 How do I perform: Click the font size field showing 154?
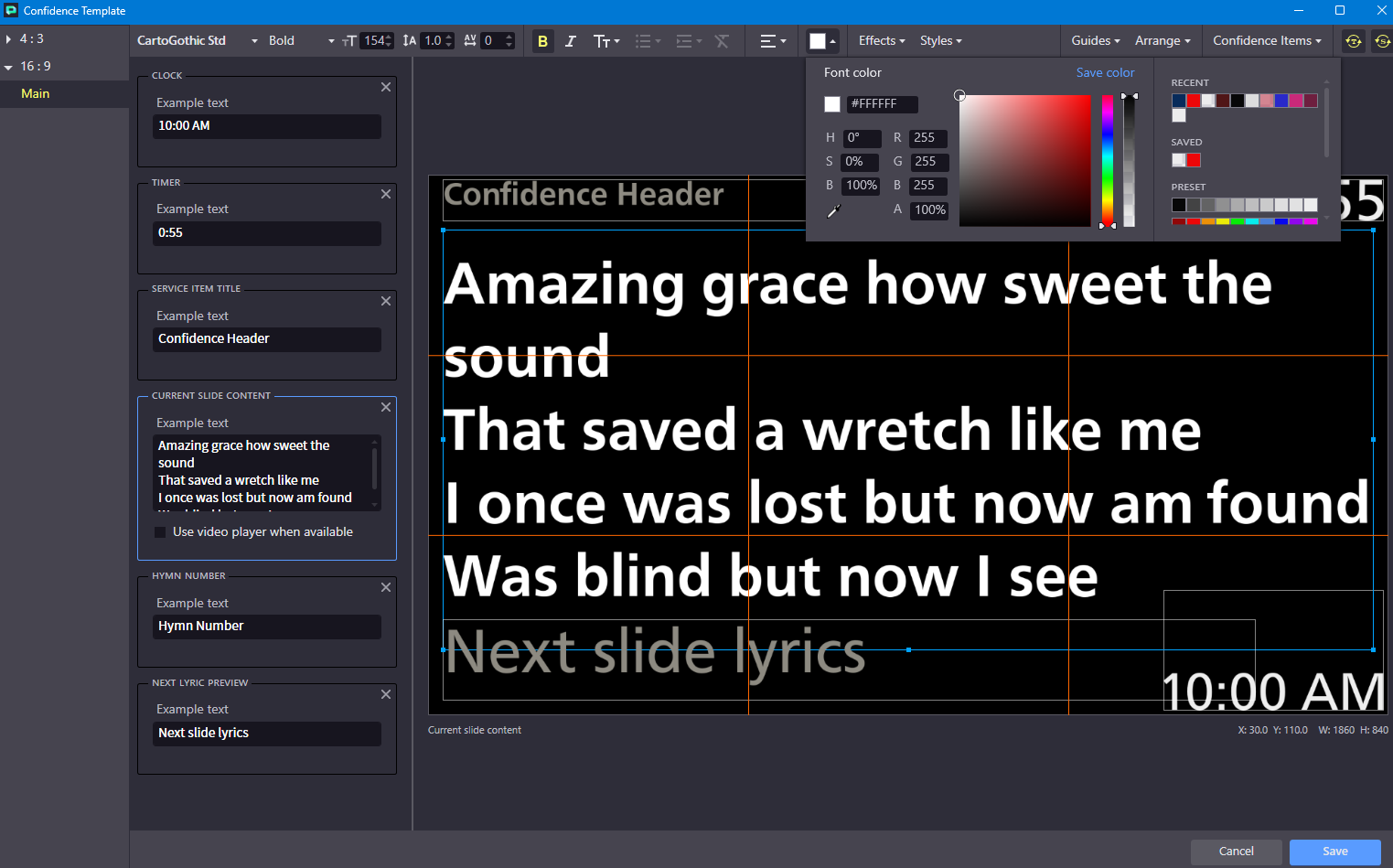(377, 41)
